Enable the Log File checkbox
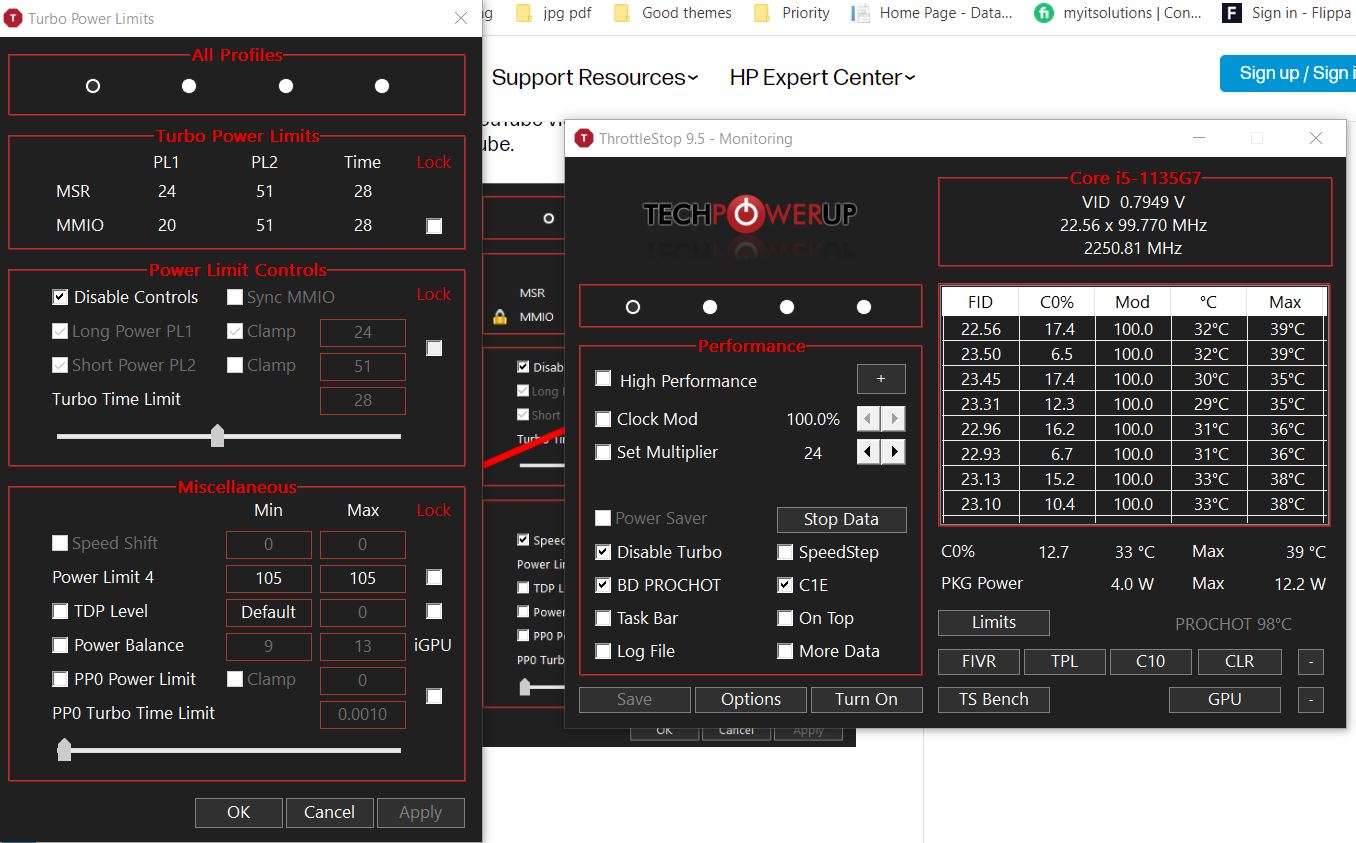The image size is (1356, 843). click(603, 651)
